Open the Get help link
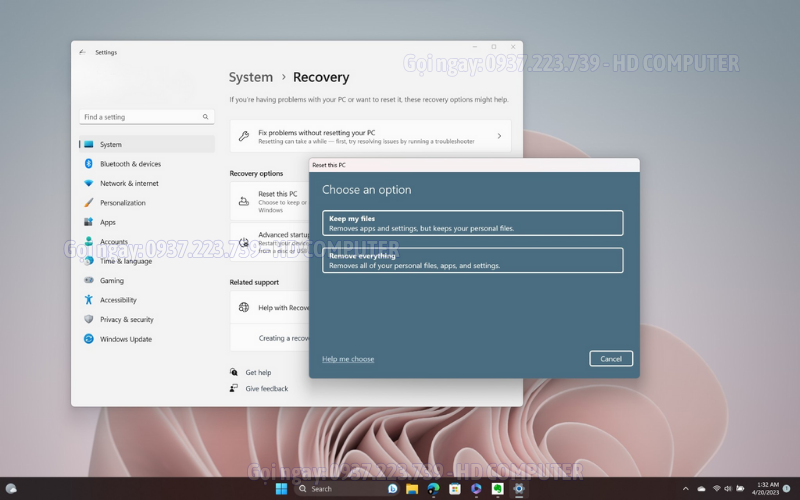Viewport: 800px width, 500px height. 258,373
